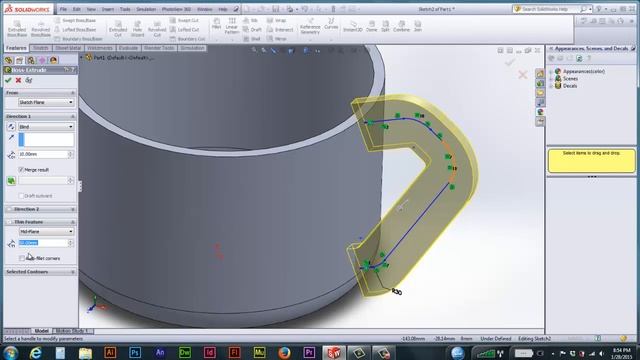Click the Extruded Cut tool
Image resolution: width=640 pixels, height=360 pixels.
118,29
